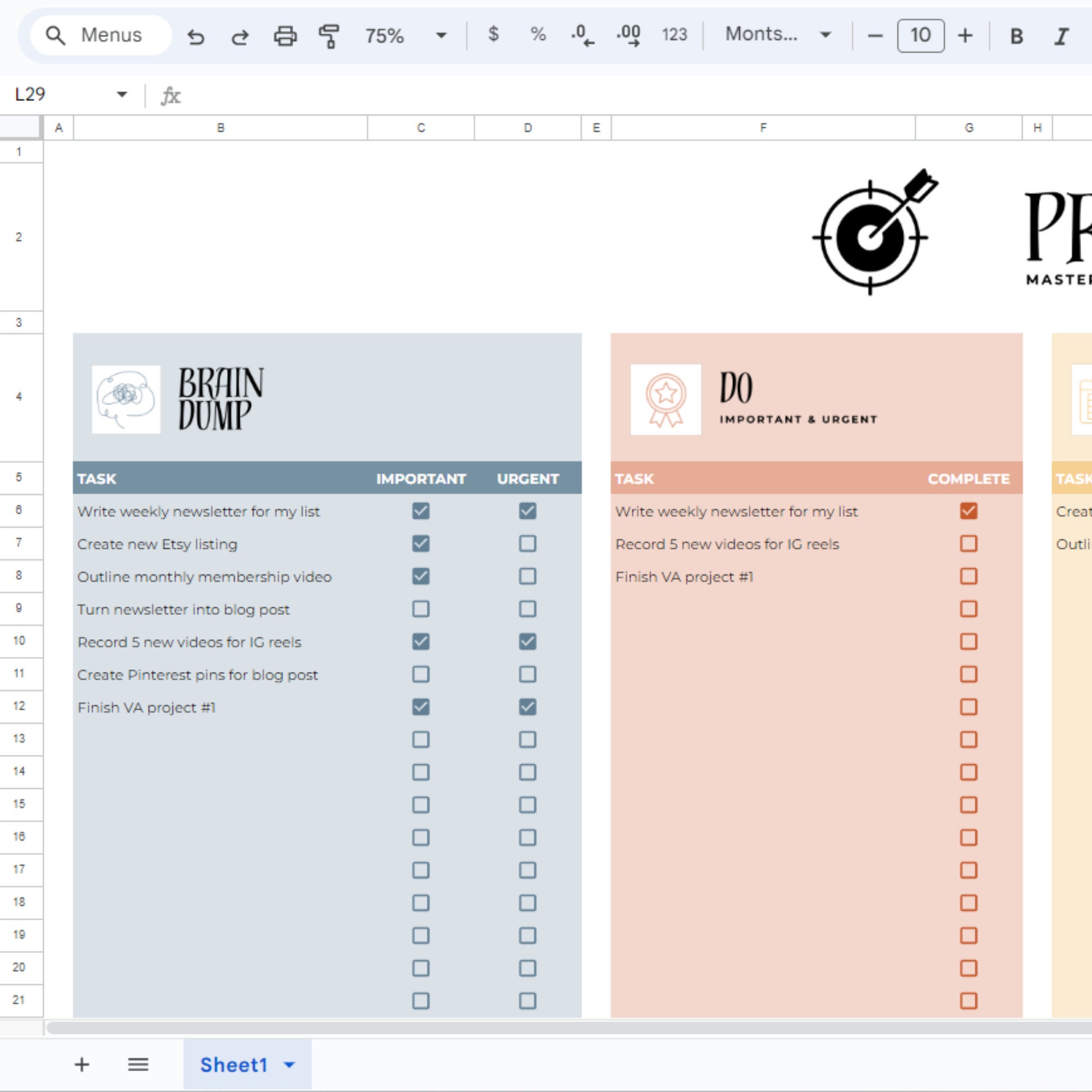Click the Undo icon
This screenshot has height=1092, width=1092.
coord(195,35)
